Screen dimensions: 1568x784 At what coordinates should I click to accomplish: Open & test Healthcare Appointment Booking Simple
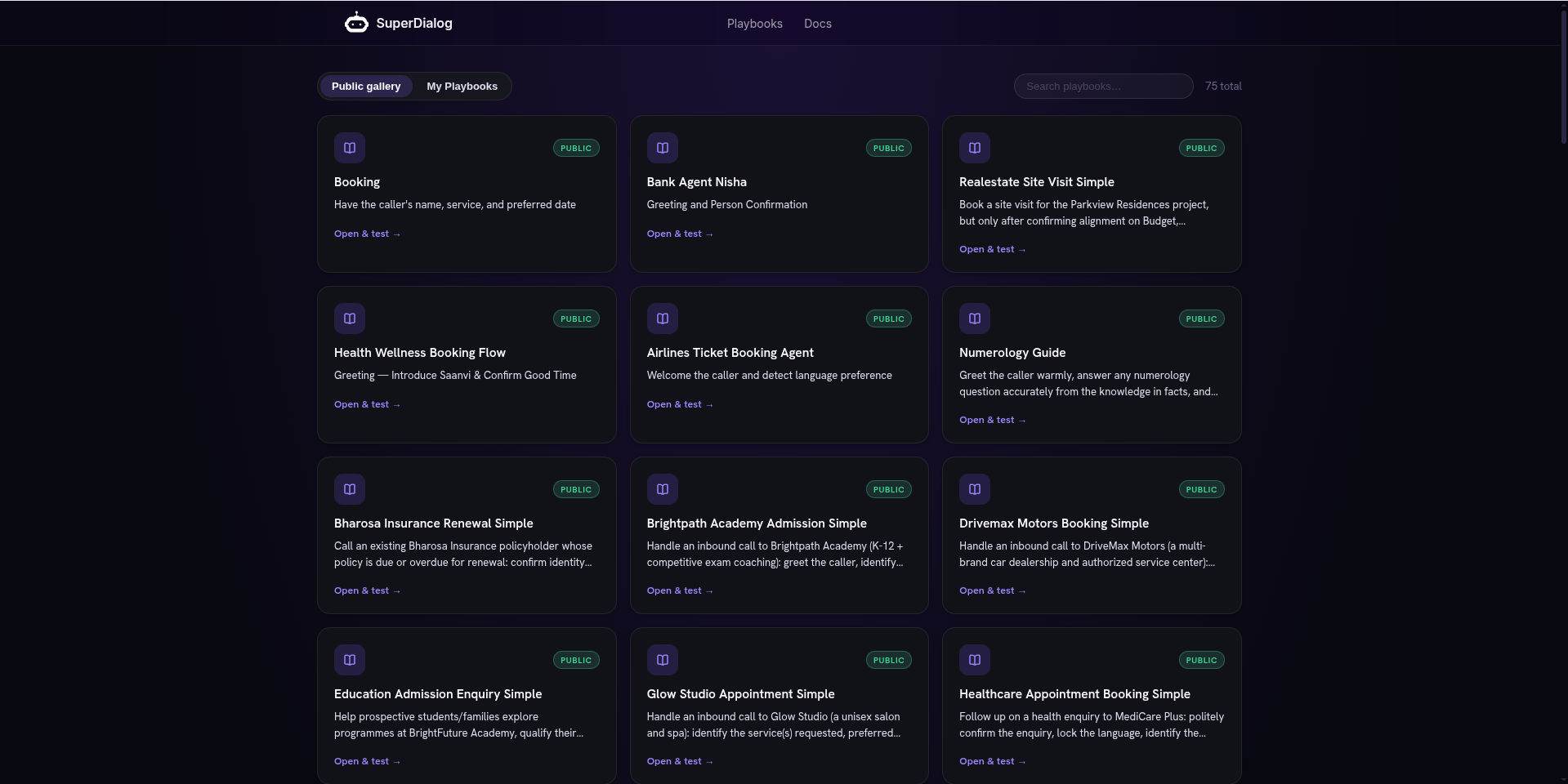pyautogui.click(x=992, y=761)
